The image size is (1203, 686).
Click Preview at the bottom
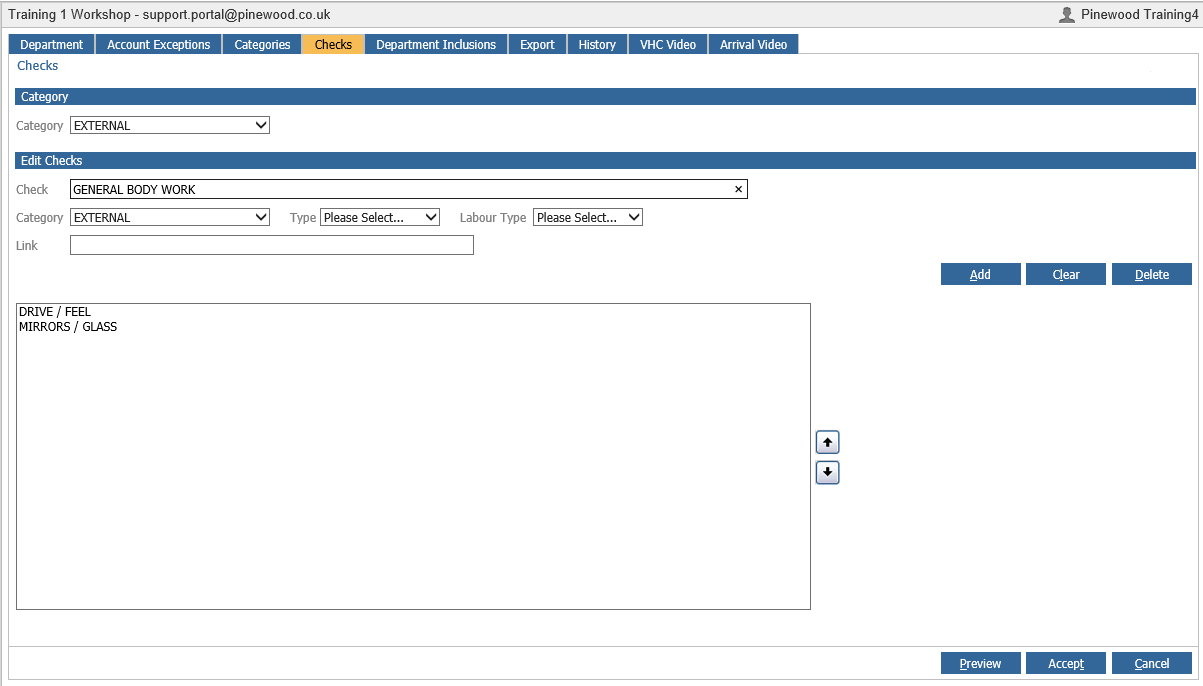980,663
